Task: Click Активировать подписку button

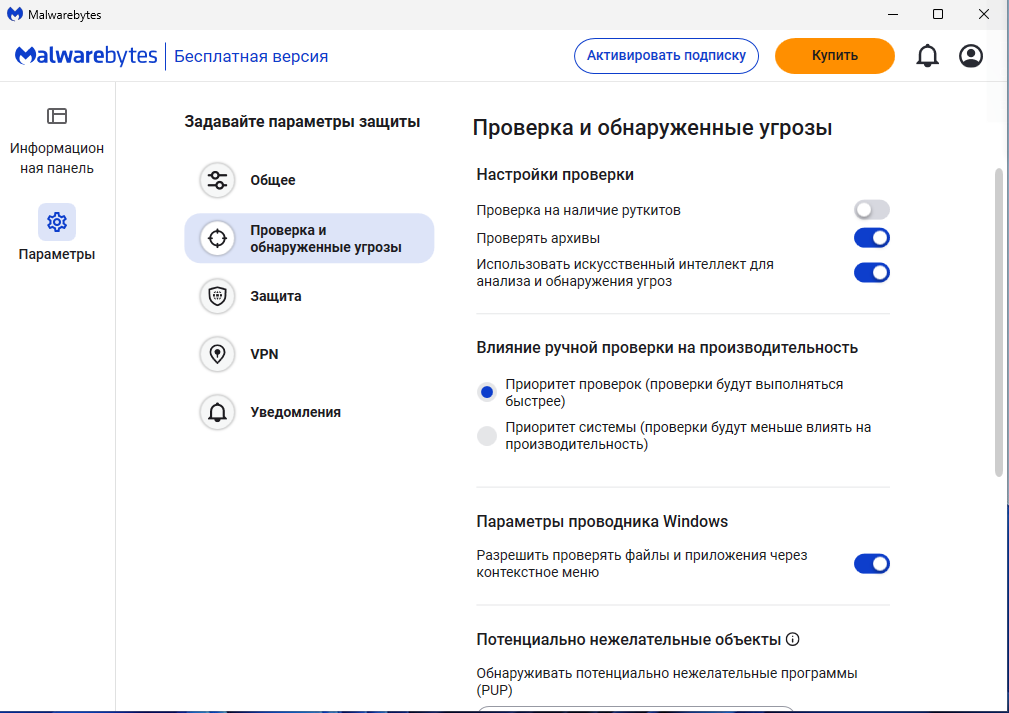Action: tap(666, 56)
